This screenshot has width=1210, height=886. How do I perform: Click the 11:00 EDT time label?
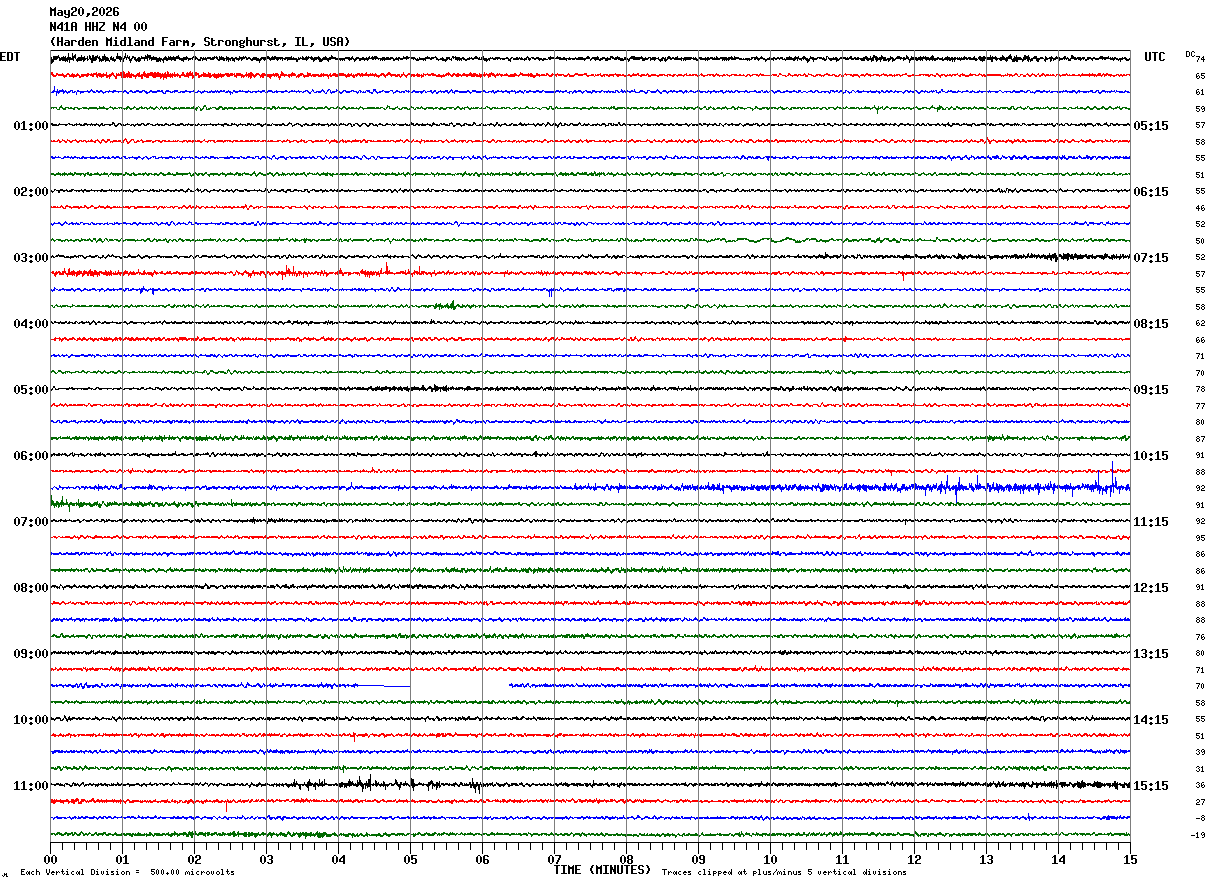pyautogui.click(x=31, y=786)
